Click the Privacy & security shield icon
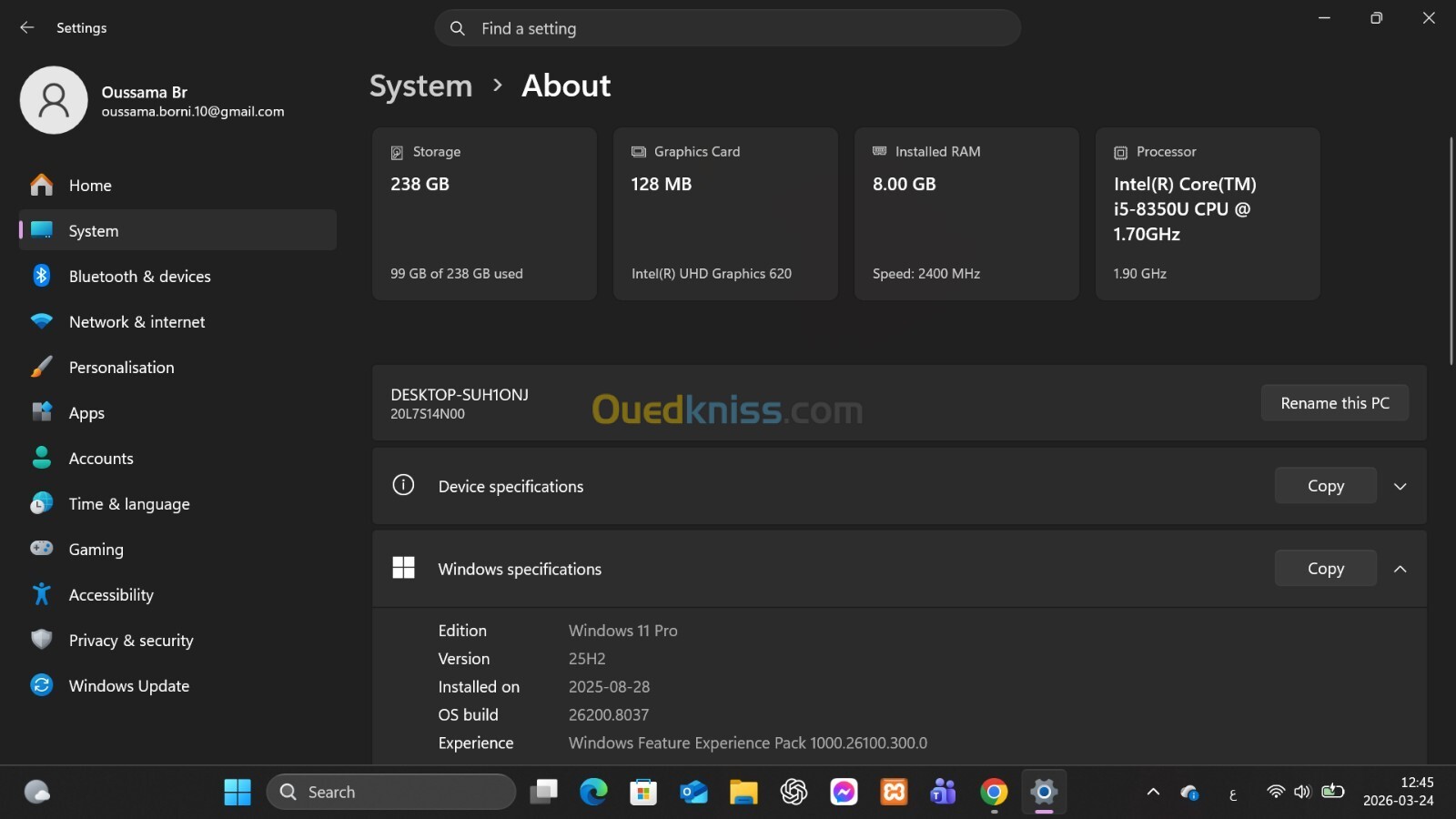The width and height of the screenshot is (1456, 819). (x=42, y=640)
